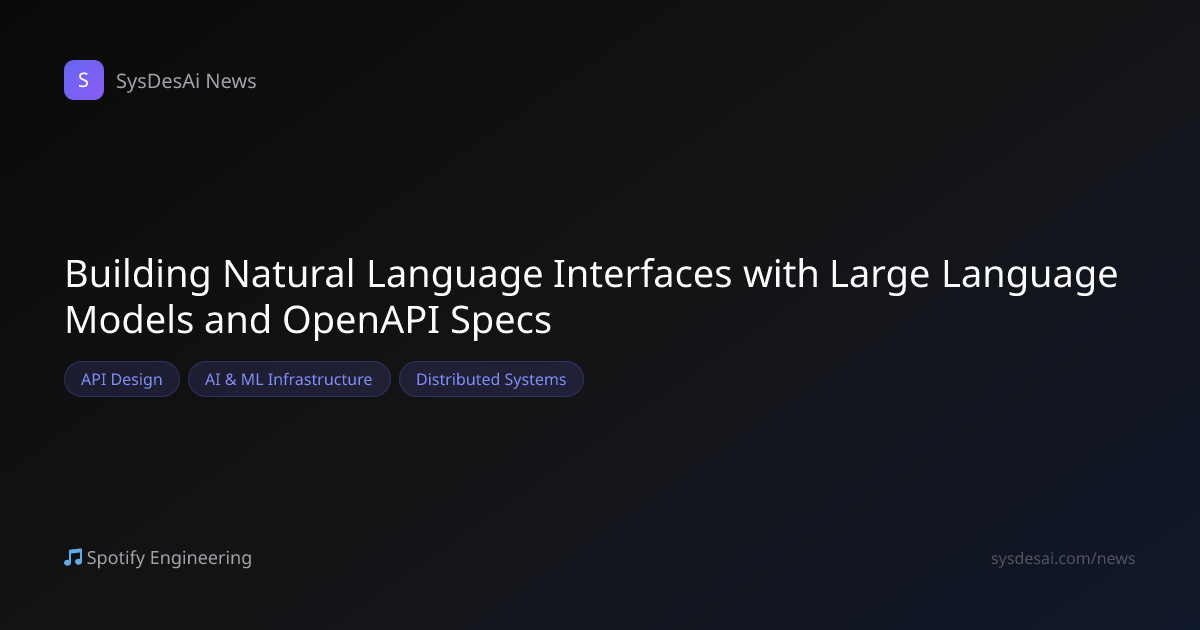This screenshot has height=630, width=1200.
Task: Open the SysDesAi News brand label
Action: 186,81
